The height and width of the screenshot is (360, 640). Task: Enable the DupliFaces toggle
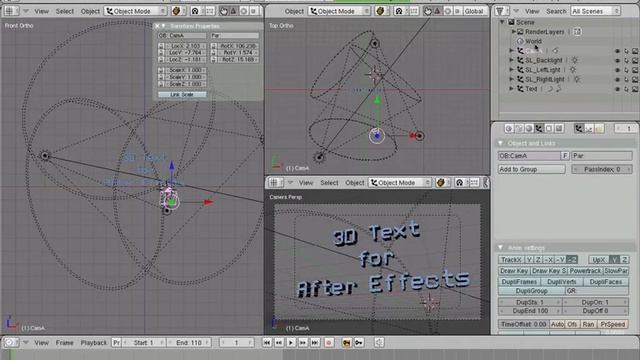point(606,282)
